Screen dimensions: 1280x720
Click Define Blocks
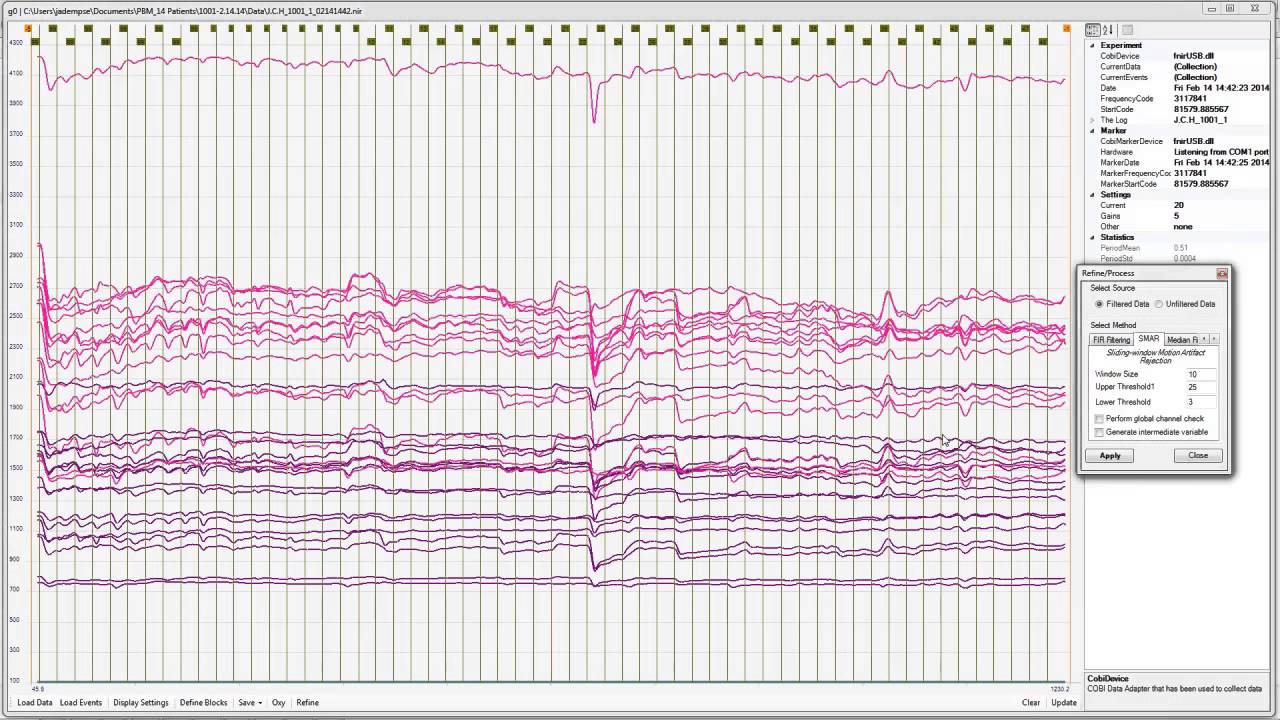click(x=204, y=703)
